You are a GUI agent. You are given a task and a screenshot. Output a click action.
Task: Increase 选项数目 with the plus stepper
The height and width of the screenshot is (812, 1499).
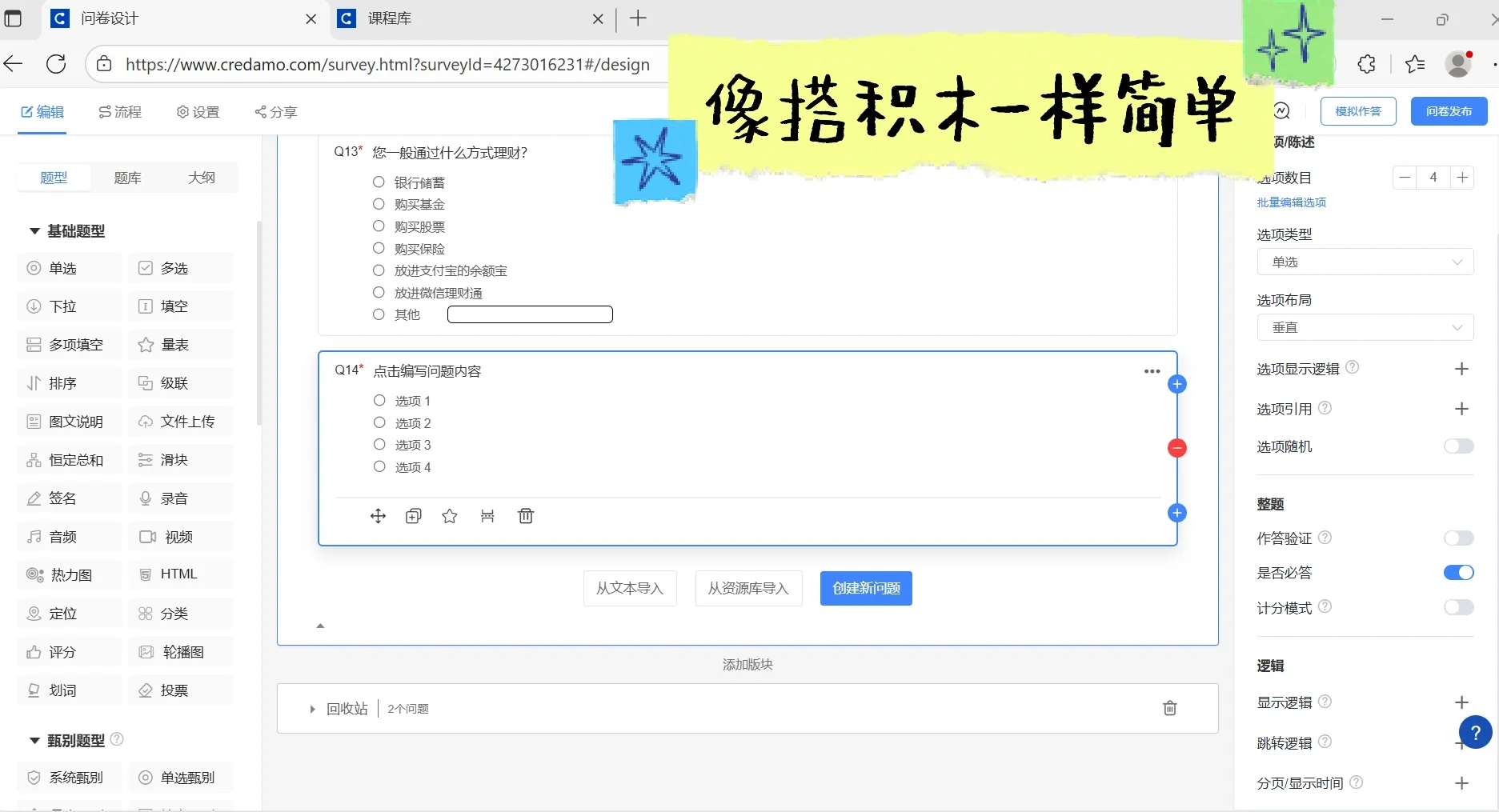(x=1463, y=178)
